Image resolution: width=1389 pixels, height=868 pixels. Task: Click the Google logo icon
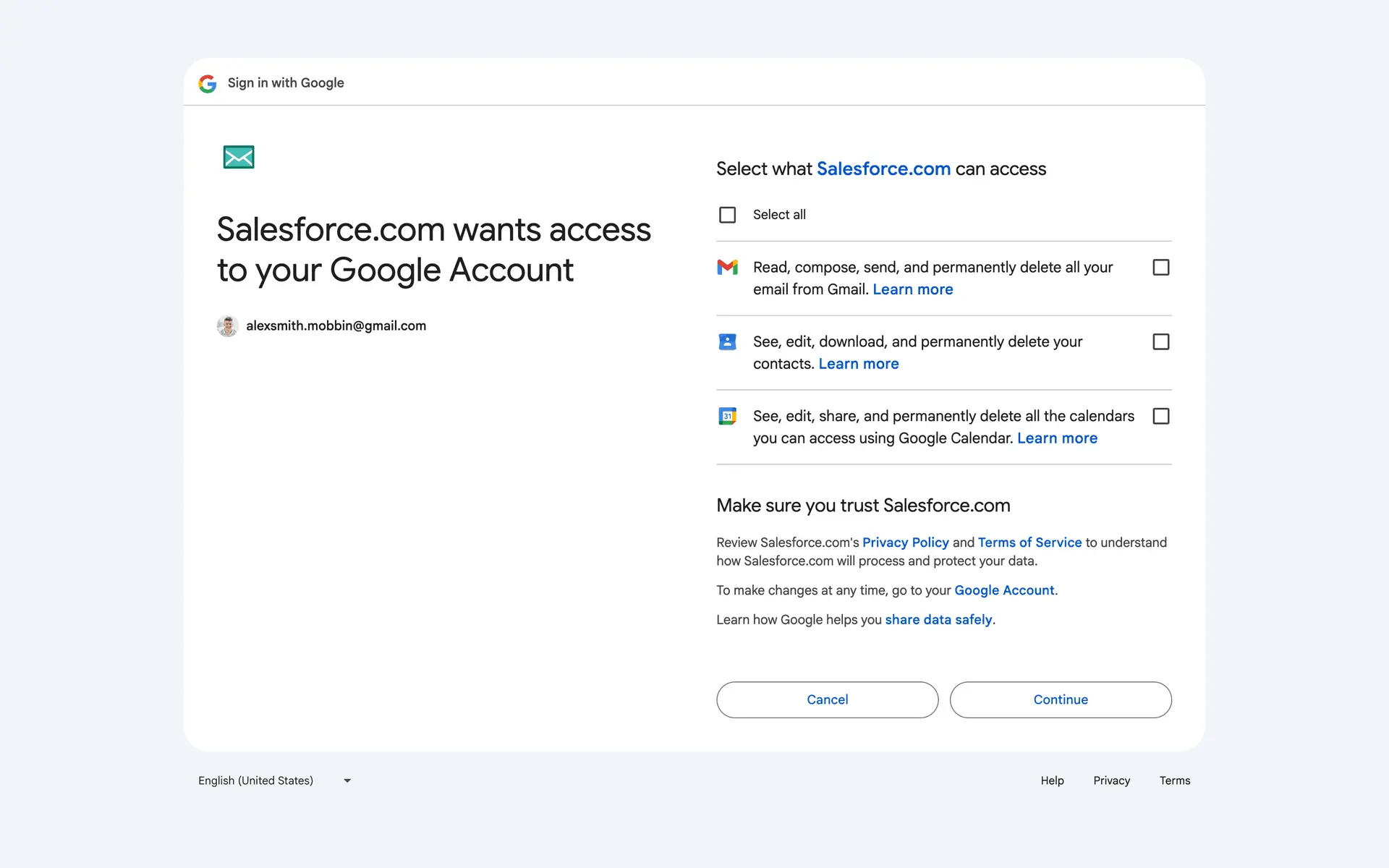(x=208, y=84)
